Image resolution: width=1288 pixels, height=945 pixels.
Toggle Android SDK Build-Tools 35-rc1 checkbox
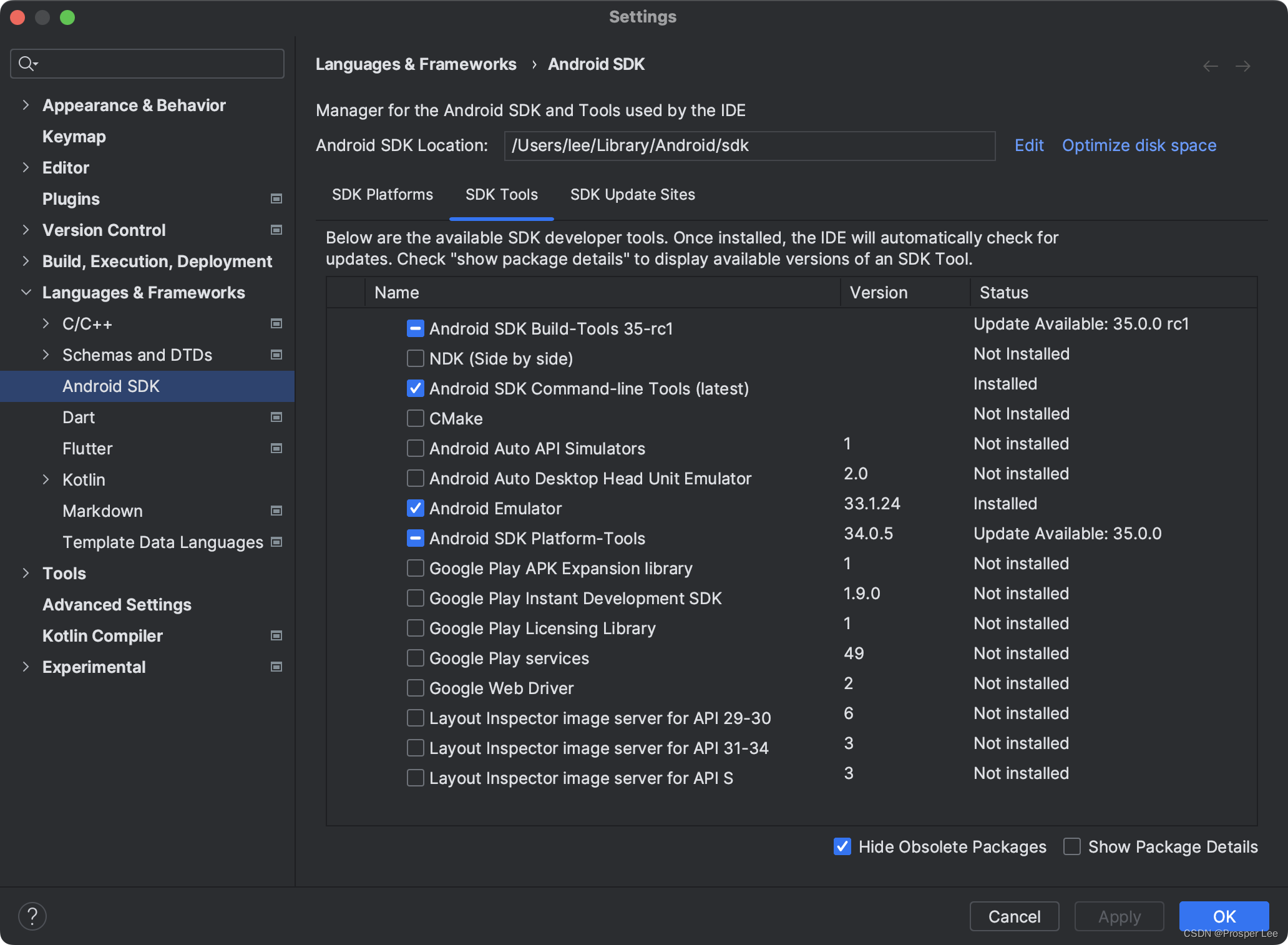click(x=416, y=328)
